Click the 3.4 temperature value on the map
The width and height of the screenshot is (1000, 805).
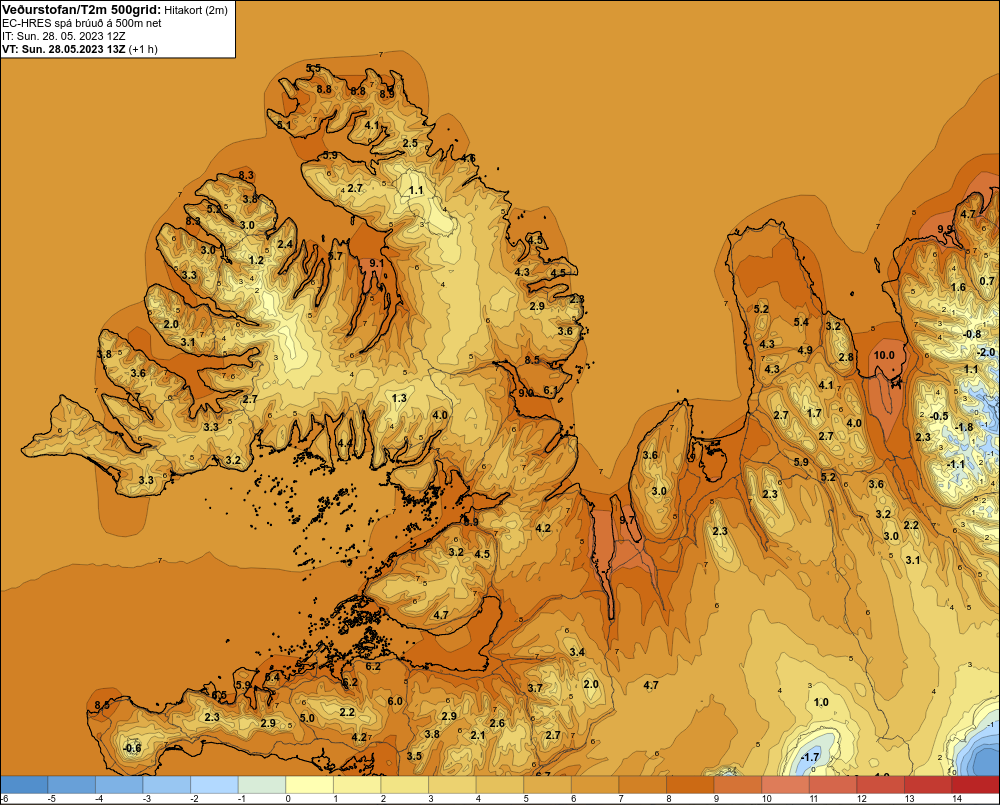click(577, 652)
